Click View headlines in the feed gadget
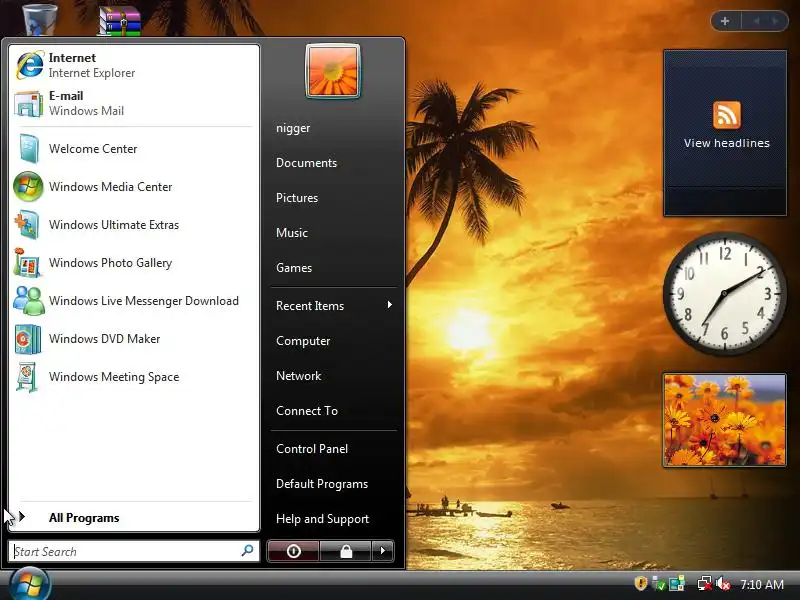800x600 pixels. tap(727, 143)
